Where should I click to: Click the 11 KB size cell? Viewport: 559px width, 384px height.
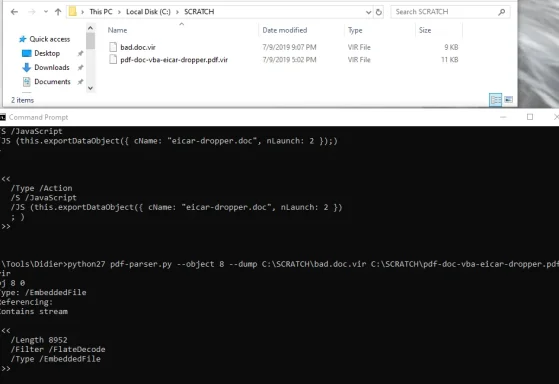tap(450, 60)
